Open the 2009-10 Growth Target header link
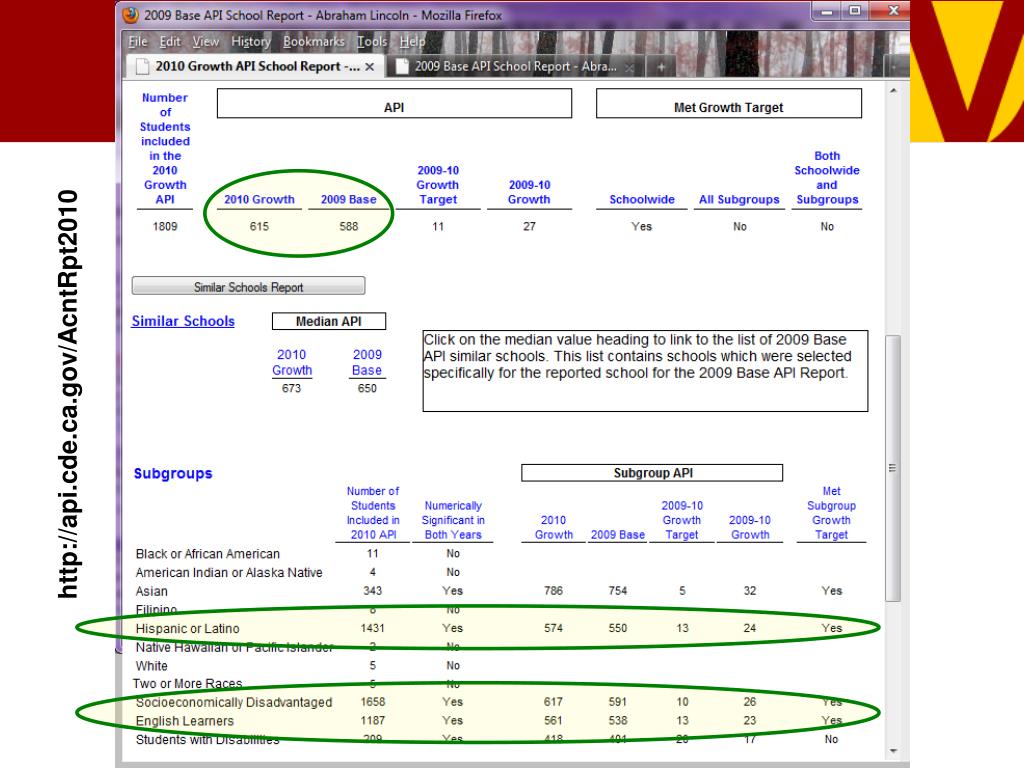Viewport: 1024px width, 768px height. (438, 185)
